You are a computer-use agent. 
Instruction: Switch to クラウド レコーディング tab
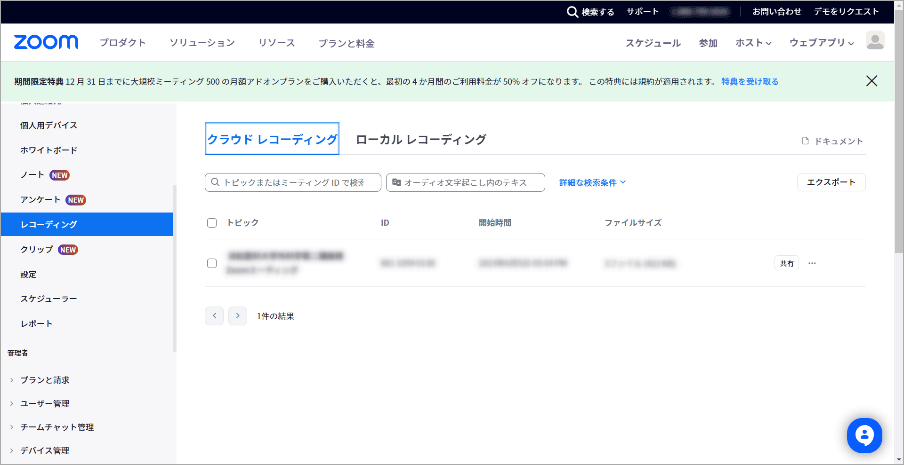pos(272,139)
